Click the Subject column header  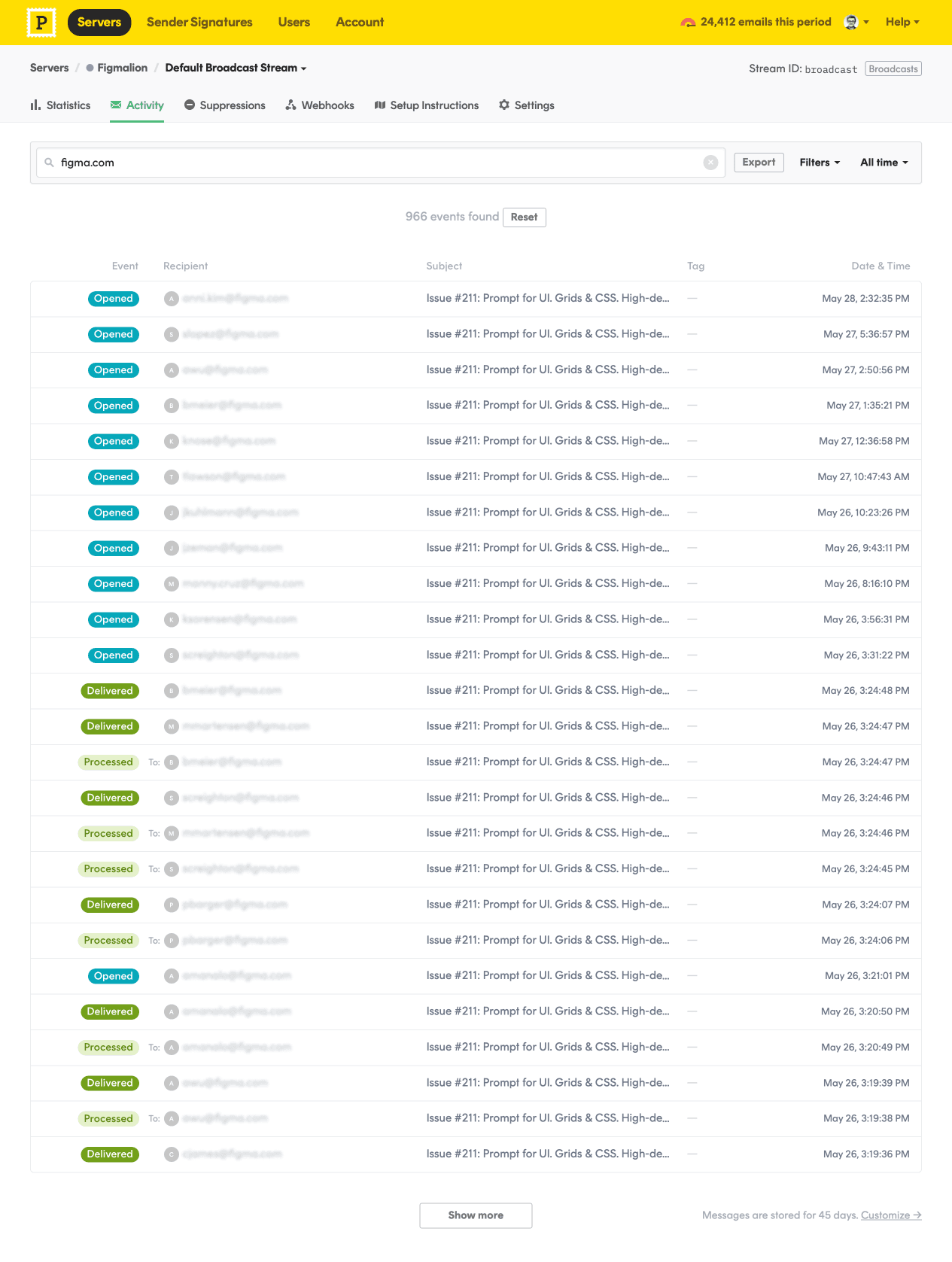444,266
